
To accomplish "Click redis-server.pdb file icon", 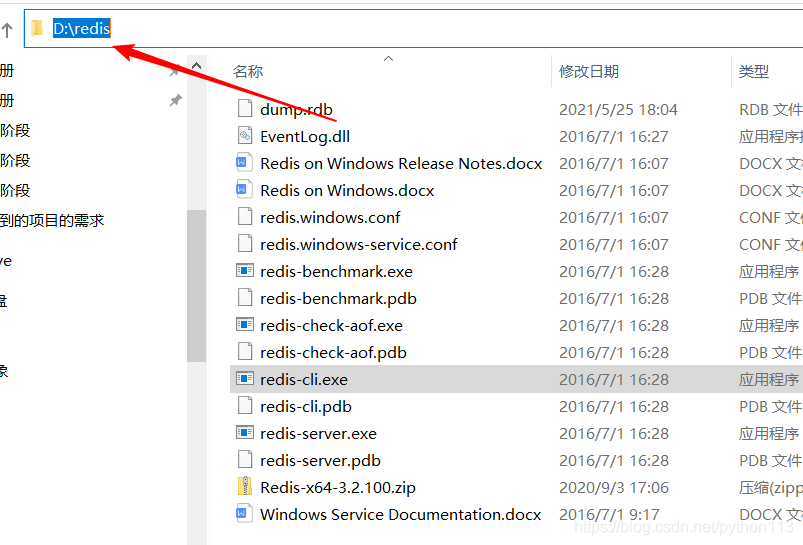I will [245, 460].
